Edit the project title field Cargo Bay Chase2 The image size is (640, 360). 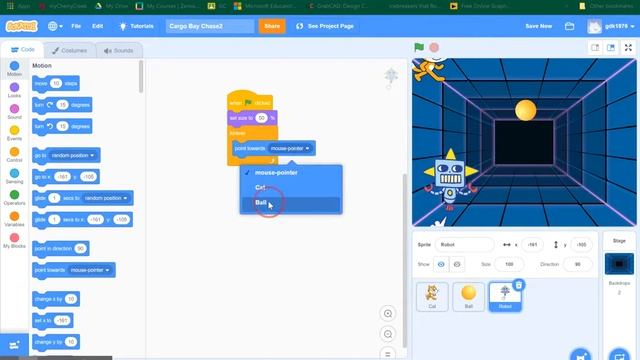tap(210, 26)
